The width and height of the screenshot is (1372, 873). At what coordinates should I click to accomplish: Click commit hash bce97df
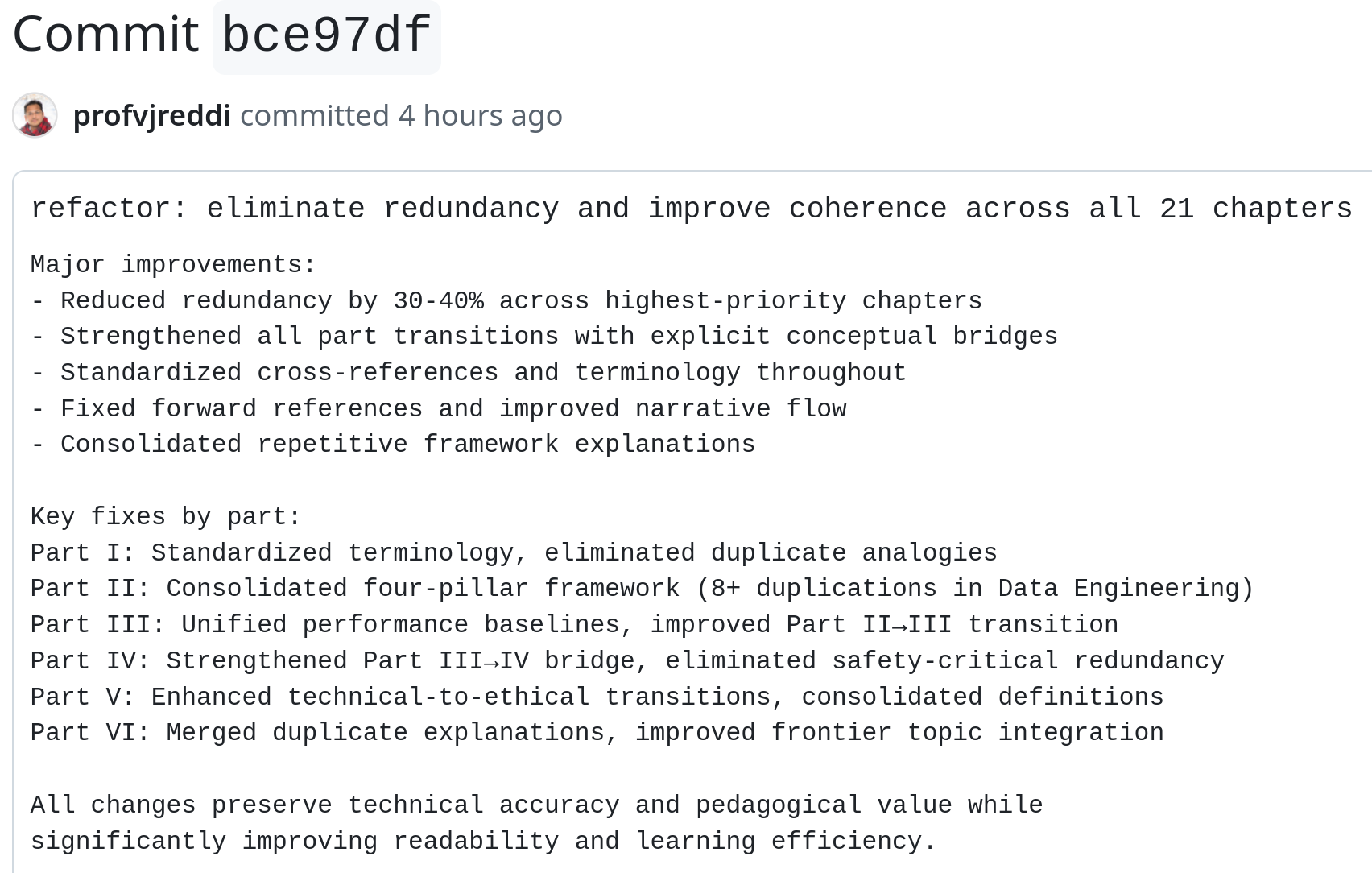point(326,35)
